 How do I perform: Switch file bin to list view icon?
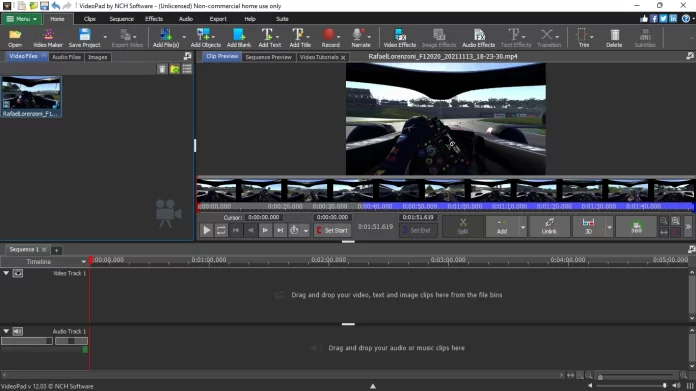tap(187, 69)
